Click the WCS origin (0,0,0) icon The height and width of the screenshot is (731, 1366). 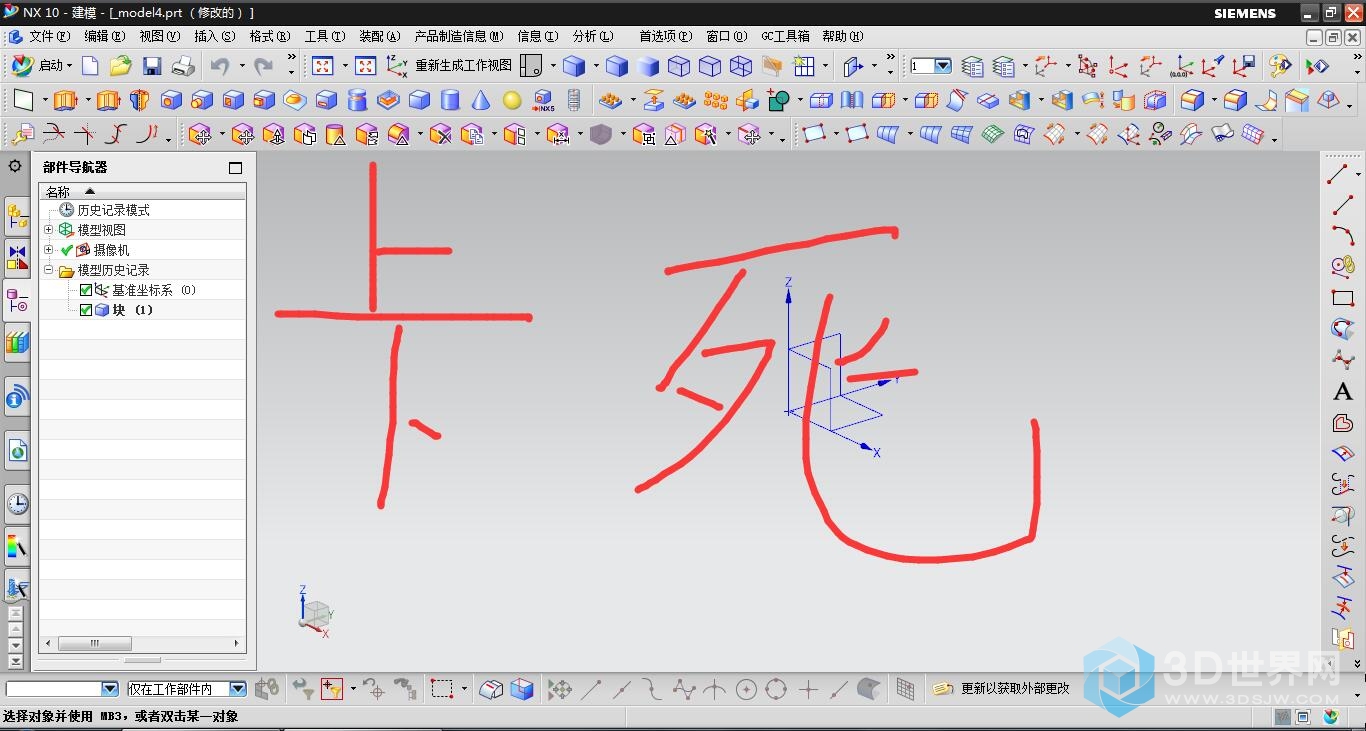pos(1181,66)
